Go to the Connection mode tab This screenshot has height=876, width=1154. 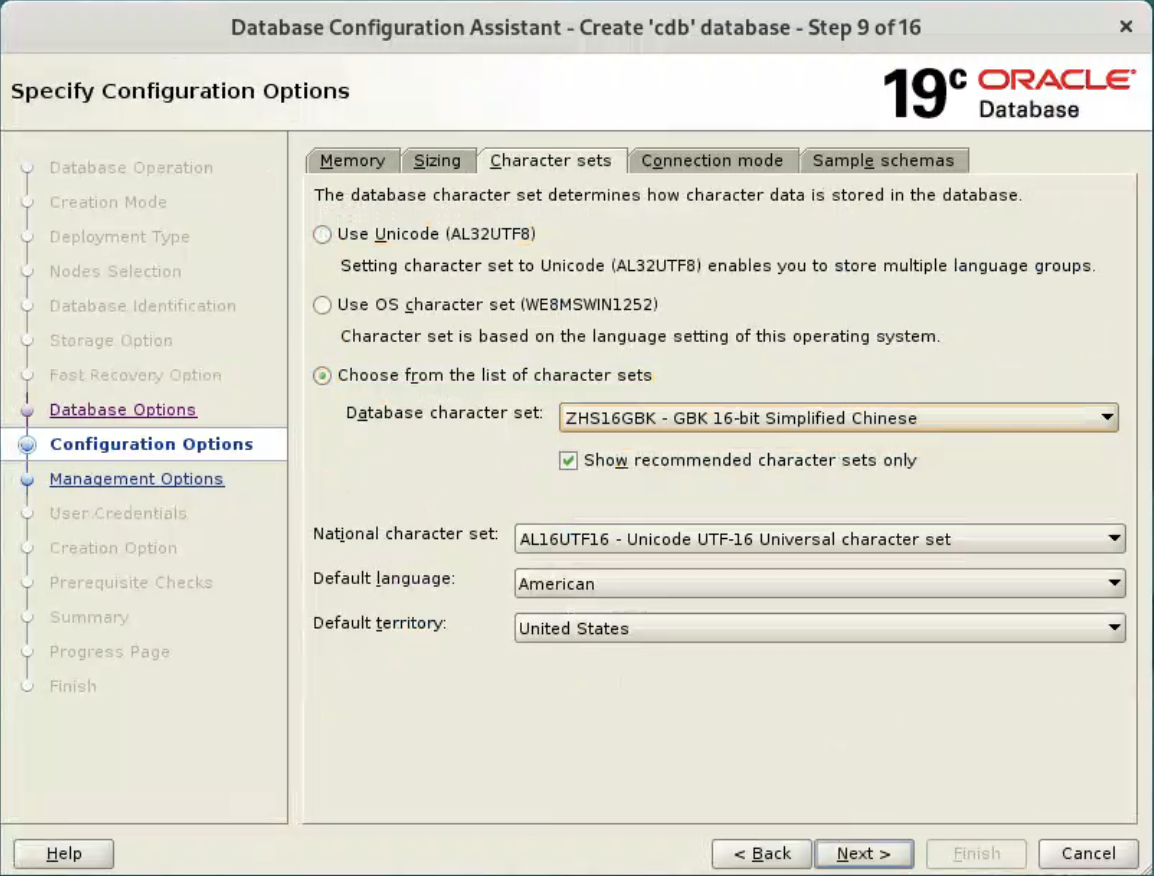[712, 160]
